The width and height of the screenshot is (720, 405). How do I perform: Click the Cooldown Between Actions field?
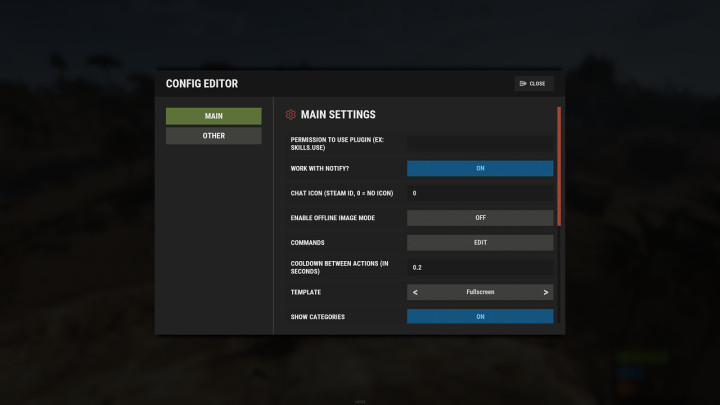[x=480, y=267]
